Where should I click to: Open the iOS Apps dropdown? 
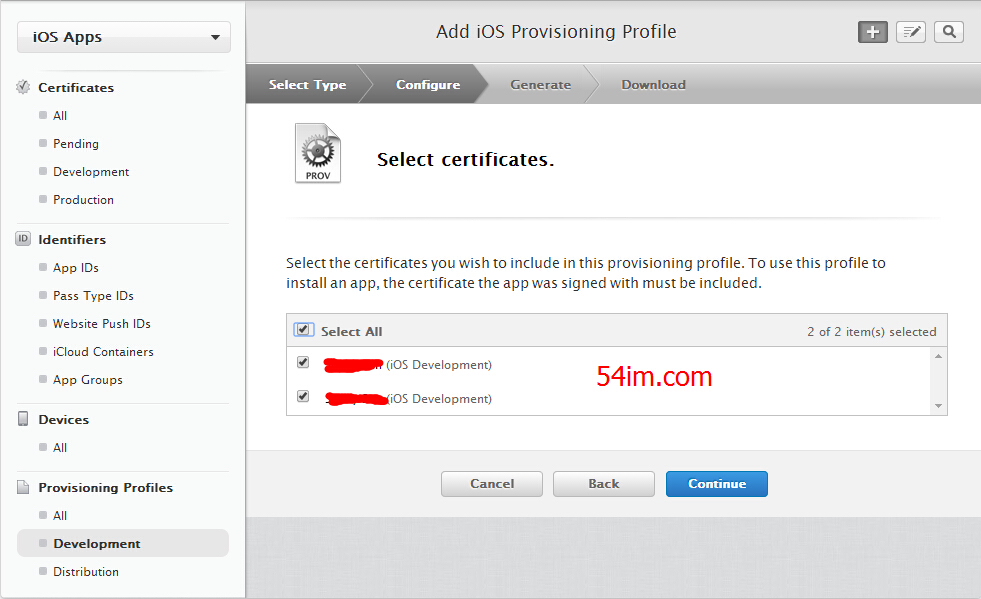click(124, 37)
